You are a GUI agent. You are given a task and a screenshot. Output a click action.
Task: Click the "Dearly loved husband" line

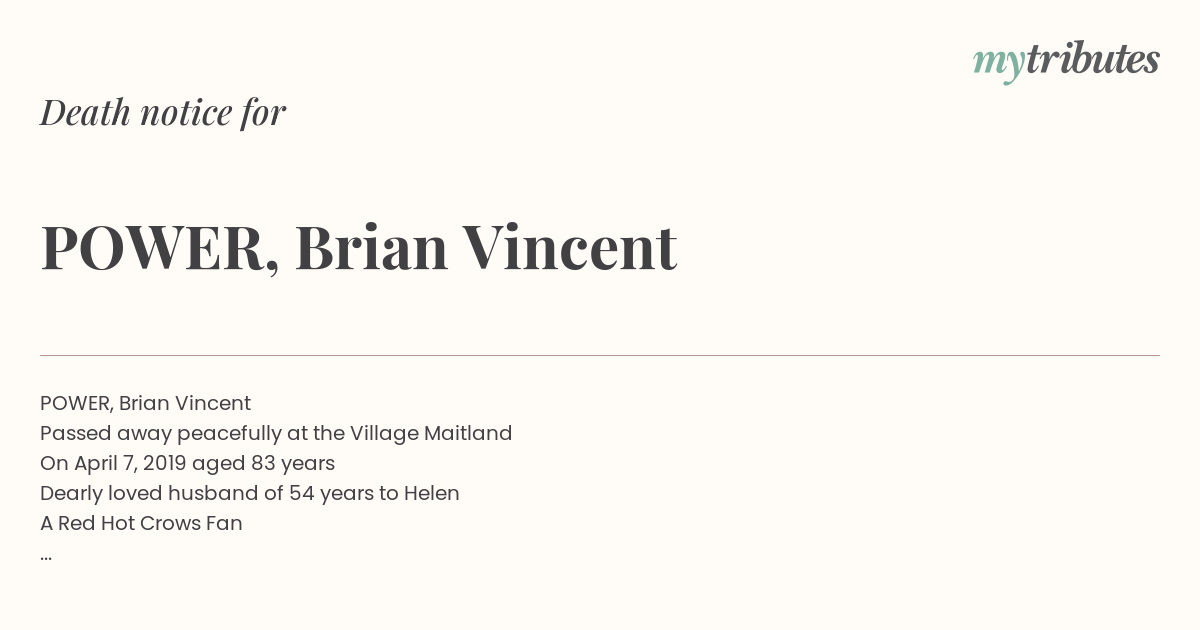(250, 493)
